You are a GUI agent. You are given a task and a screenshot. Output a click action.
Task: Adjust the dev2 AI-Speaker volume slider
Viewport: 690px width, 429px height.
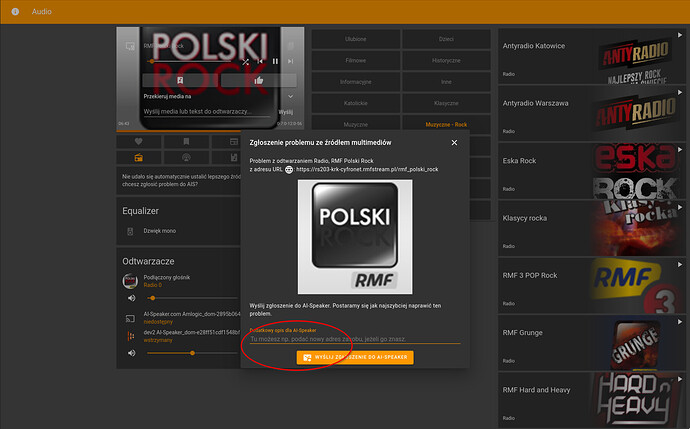click(194, 353)
